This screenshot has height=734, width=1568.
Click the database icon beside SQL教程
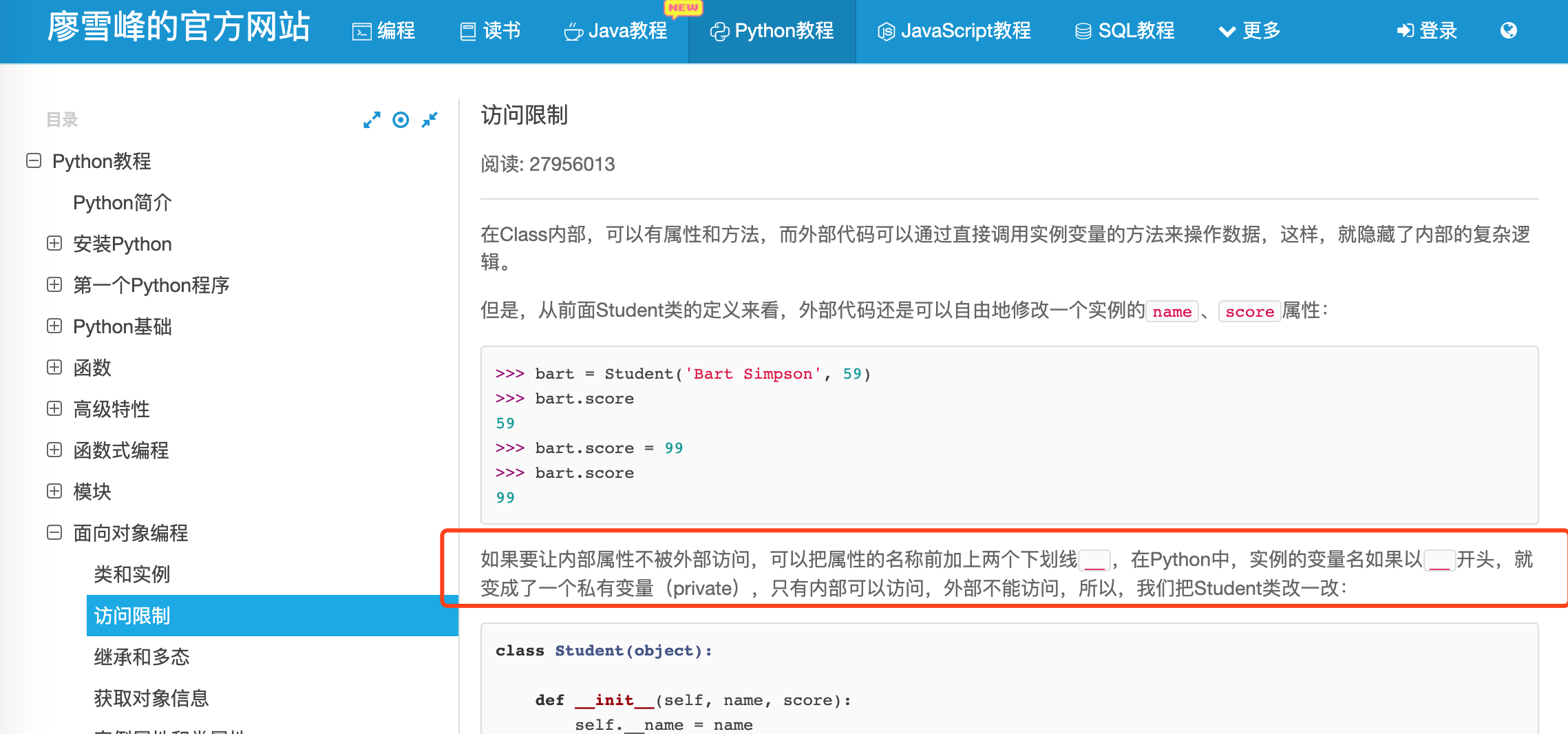1083,32
